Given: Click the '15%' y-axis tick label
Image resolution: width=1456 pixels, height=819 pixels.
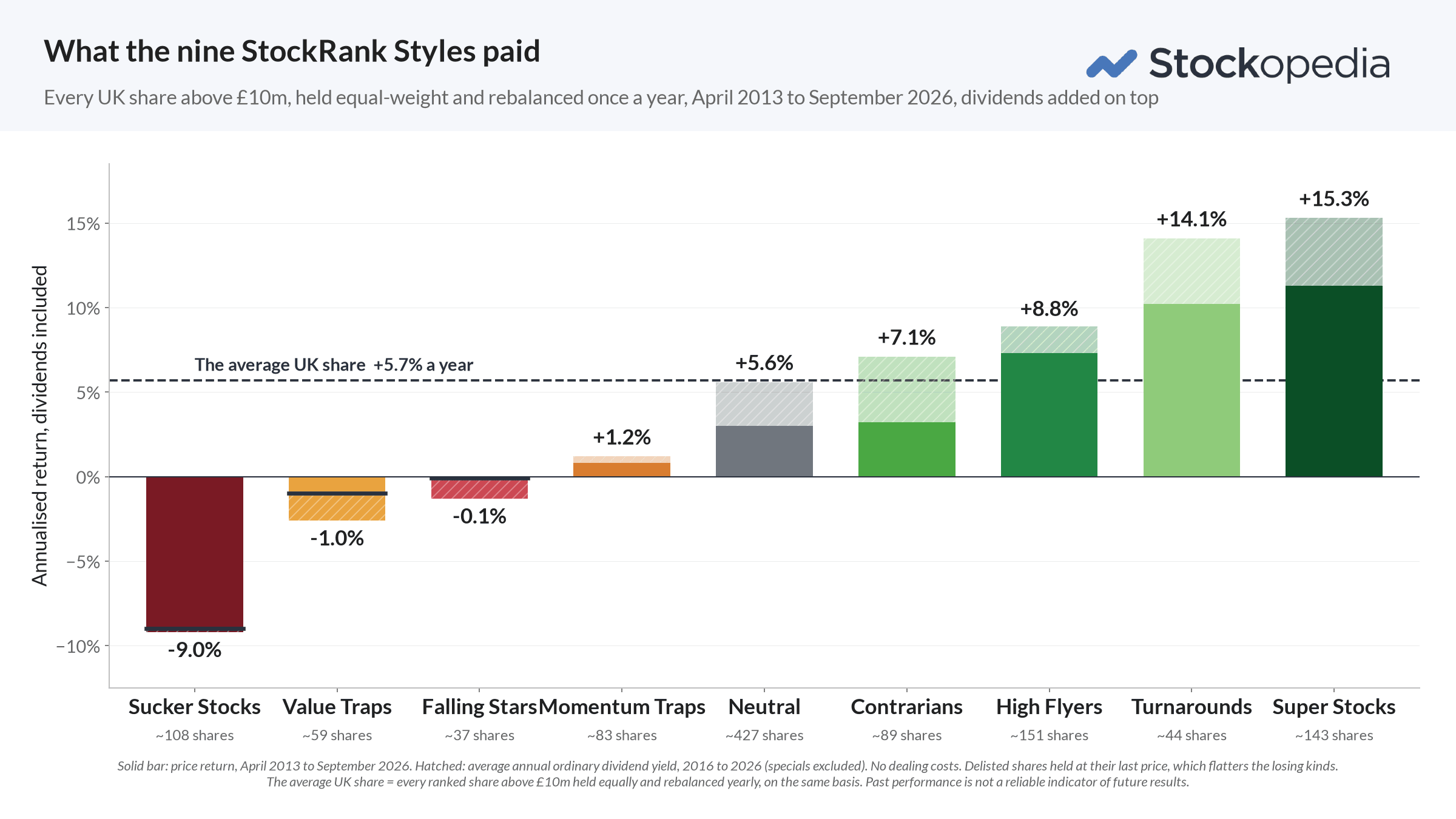Looking at the screenshot, I should (83, 224).
